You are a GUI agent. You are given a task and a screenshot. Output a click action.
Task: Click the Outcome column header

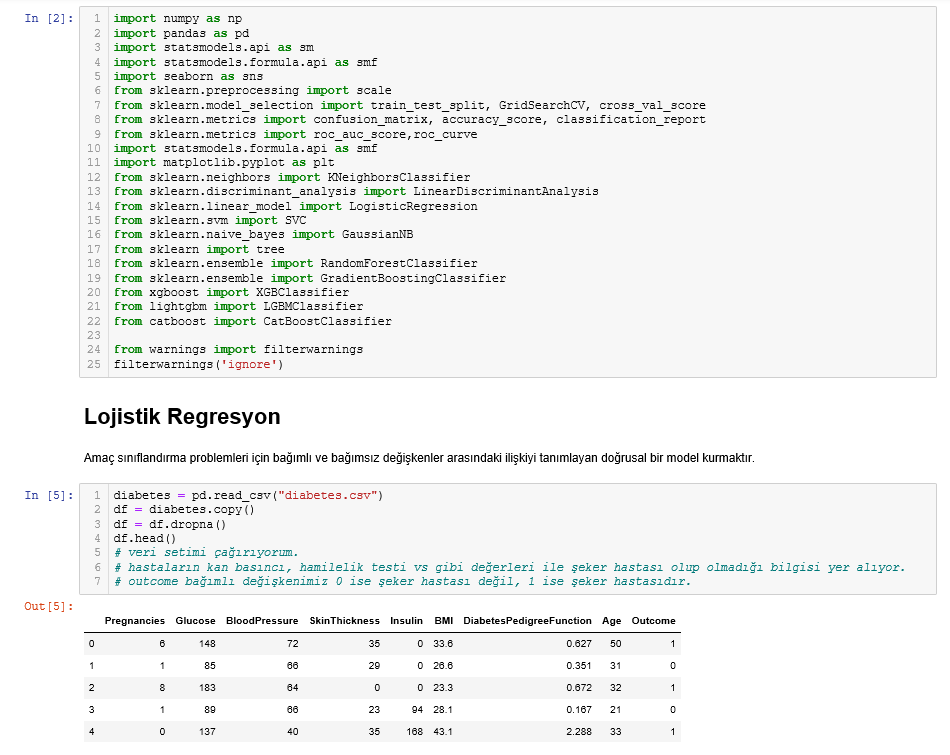coord(653,621)
